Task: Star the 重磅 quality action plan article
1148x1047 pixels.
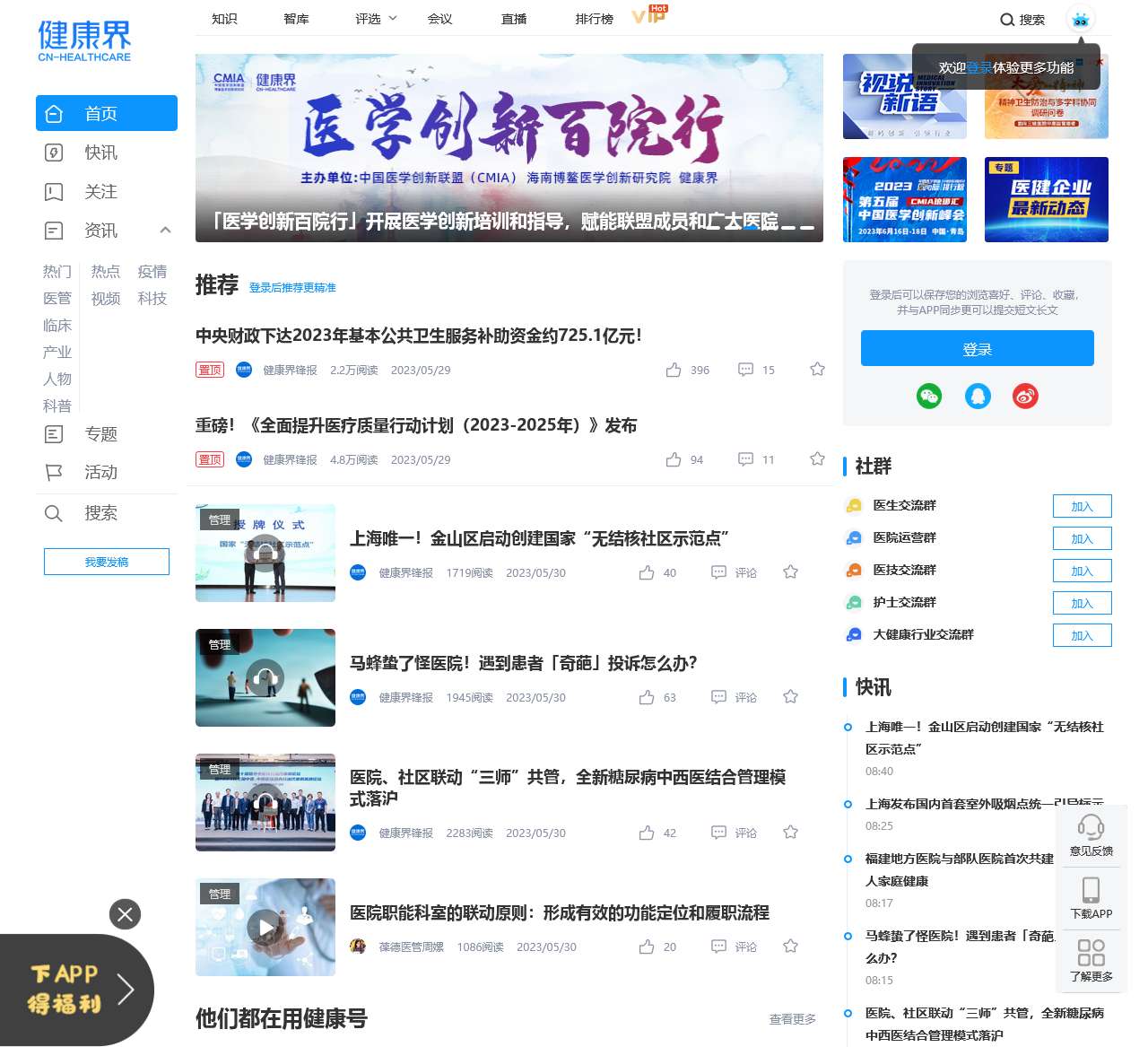Action: [817, 458]
